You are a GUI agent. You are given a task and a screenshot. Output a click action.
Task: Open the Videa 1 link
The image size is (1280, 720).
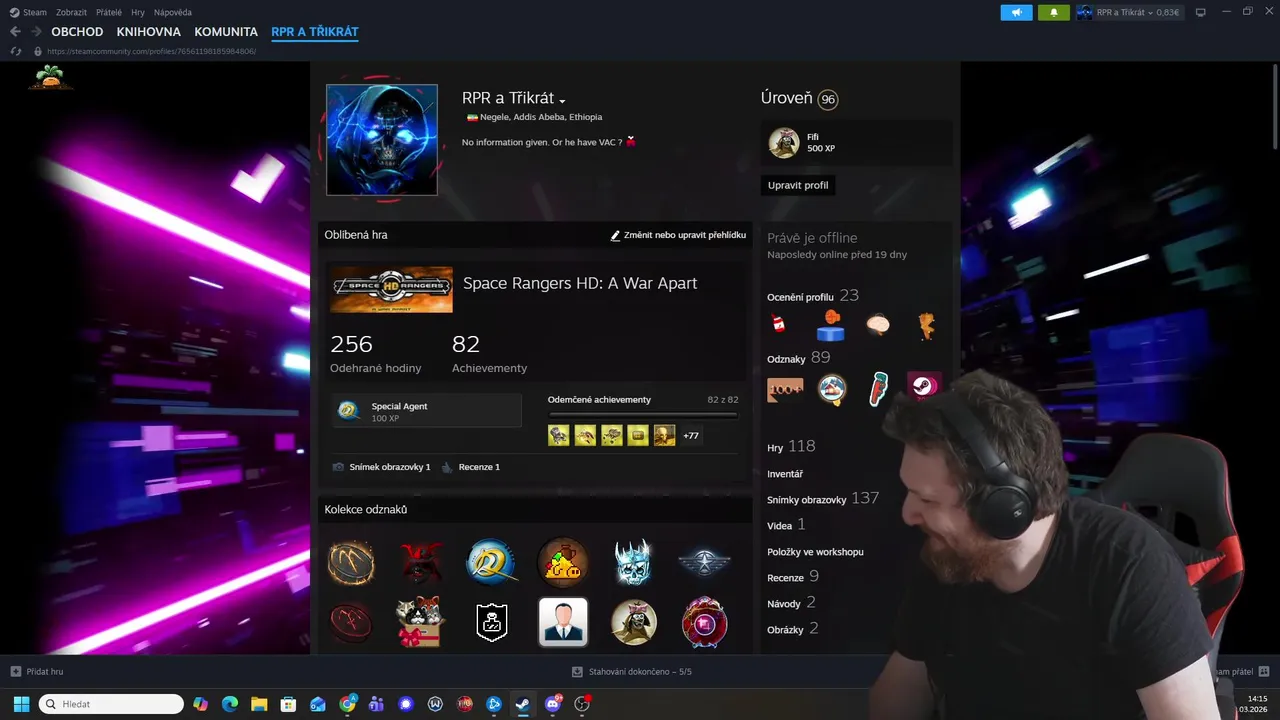point(786,524)
